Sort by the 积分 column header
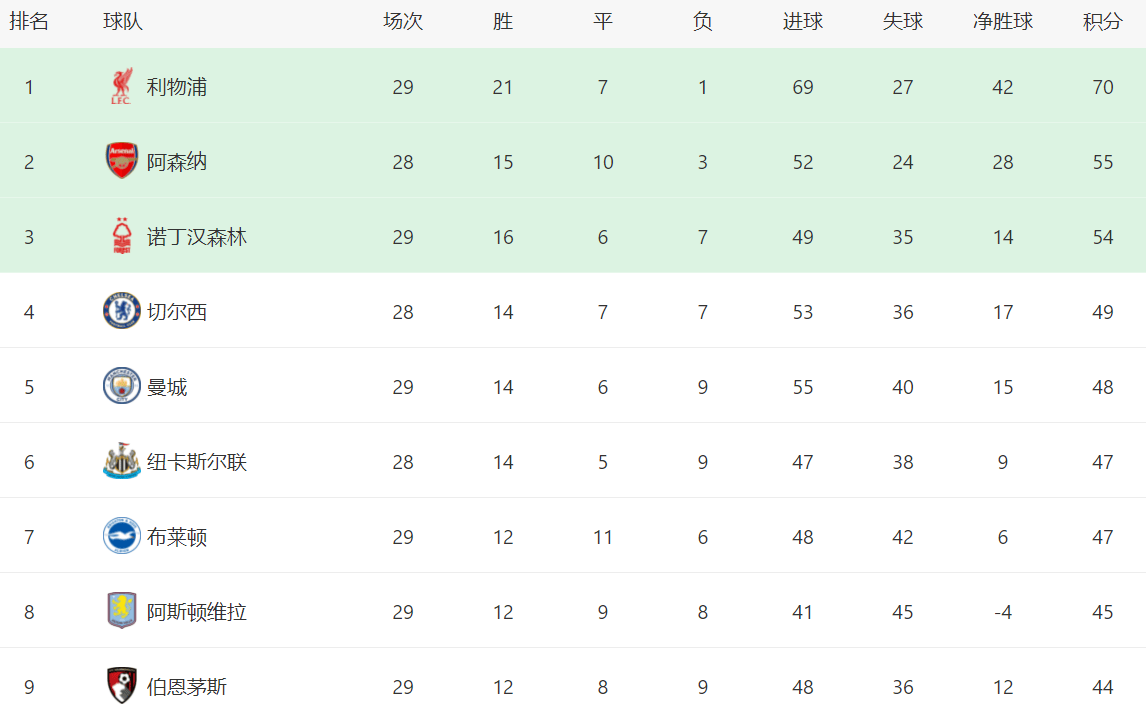The image size is (1146, 720). [1102, 22]
